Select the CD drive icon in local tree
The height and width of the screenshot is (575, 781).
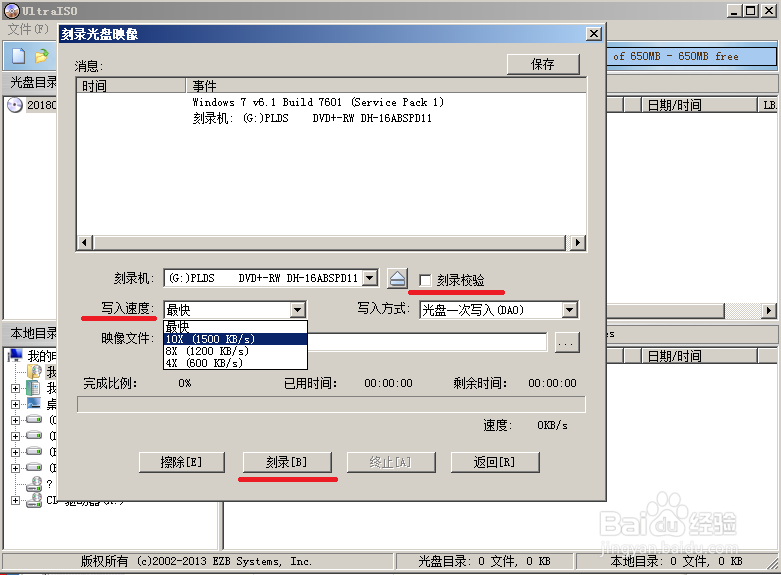click(x=34, y=500)
